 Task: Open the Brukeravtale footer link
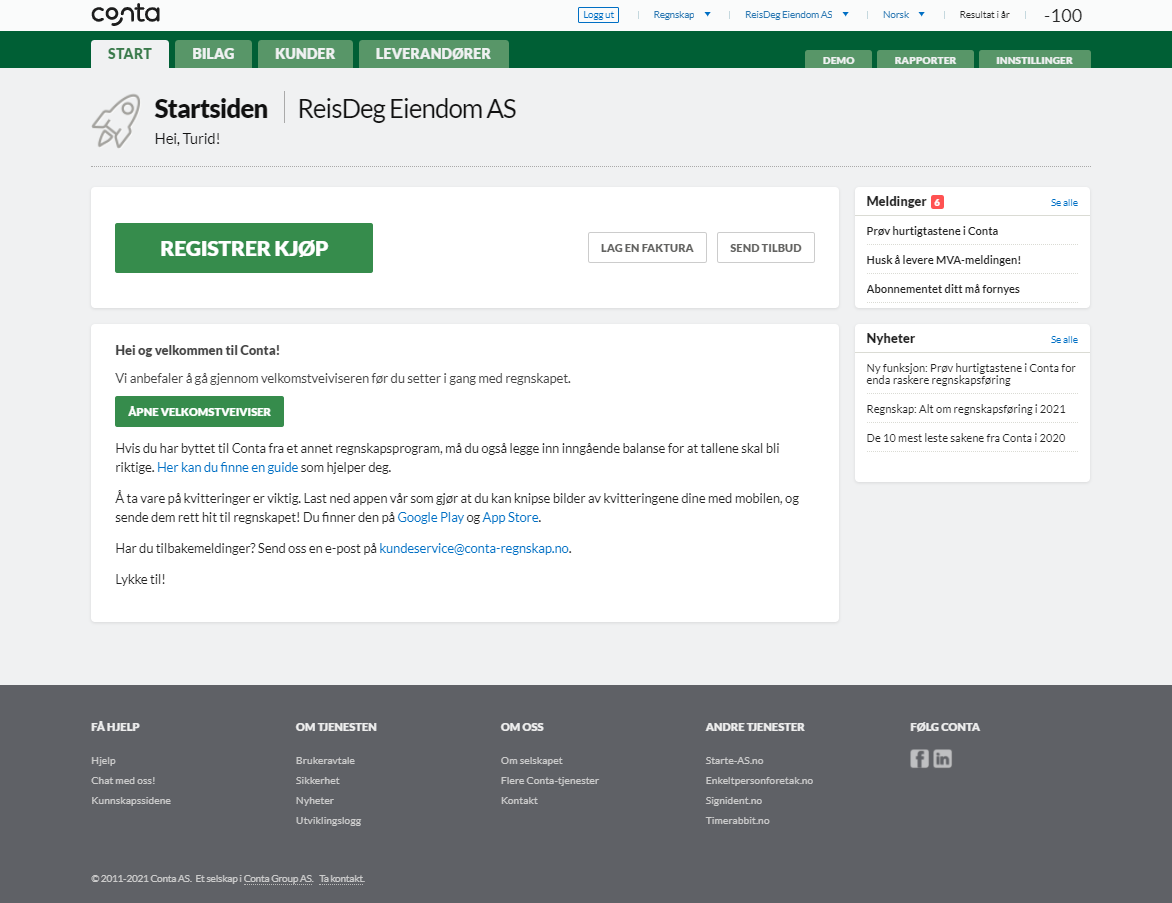click(x=325, y=760)
